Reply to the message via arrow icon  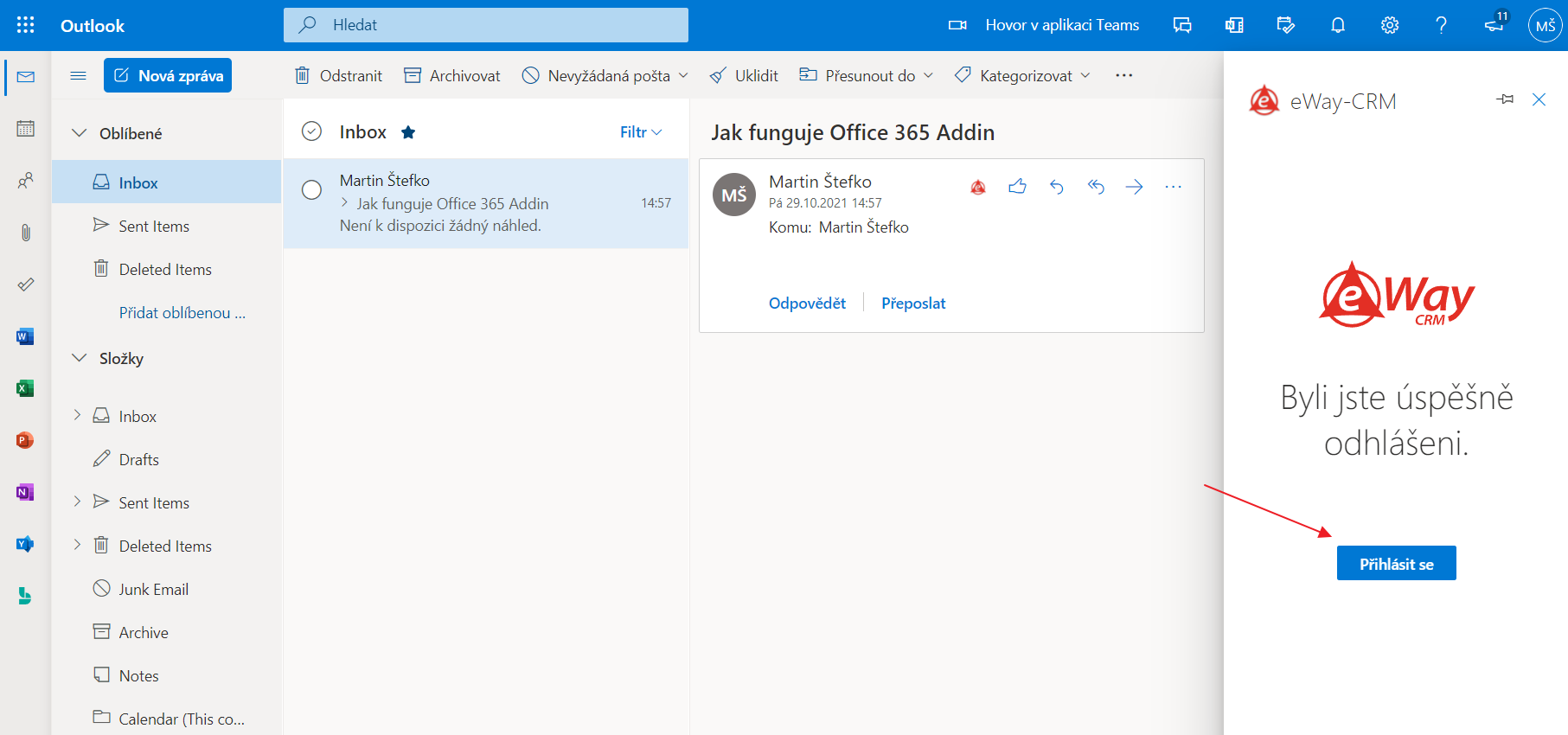click(1056, 186)
